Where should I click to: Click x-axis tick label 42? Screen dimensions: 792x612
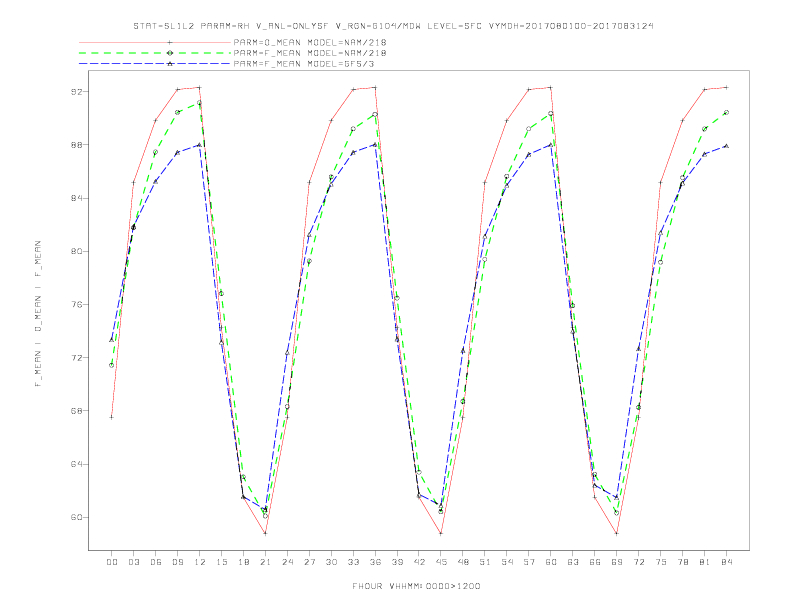pos(419,562)
